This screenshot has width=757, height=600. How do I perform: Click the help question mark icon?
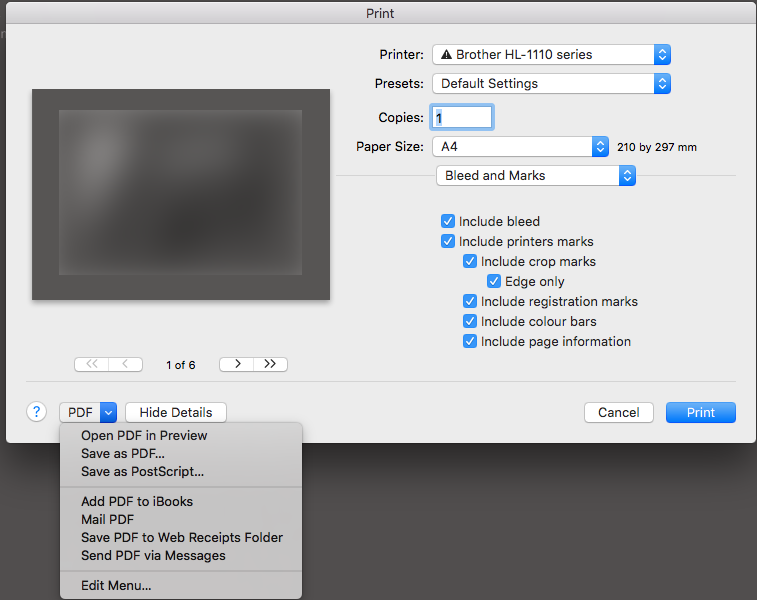click(x=36, y=412)
